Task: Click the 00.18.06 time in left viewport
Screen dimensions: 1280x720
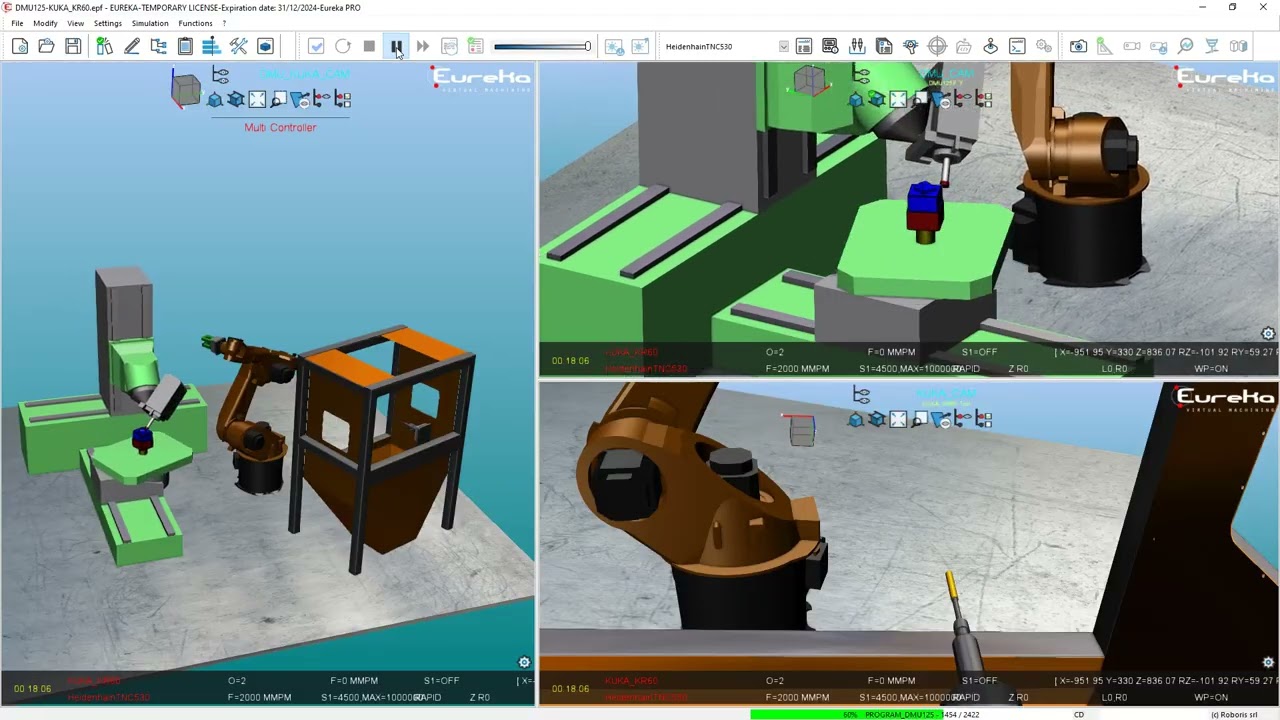Action: pos(32,688)
